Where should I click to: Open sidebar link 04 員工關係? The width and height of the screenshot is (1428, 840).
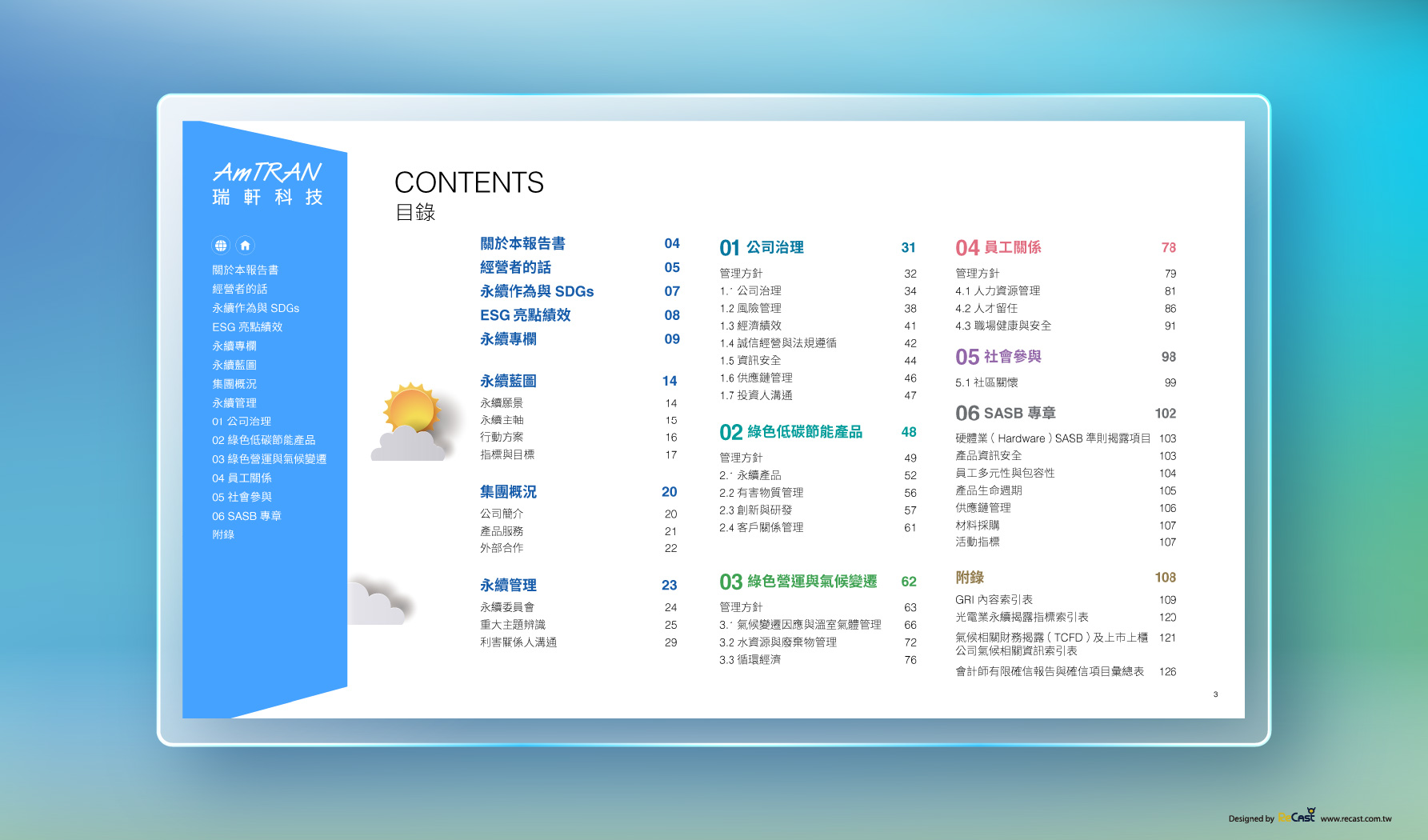tap(242, 478)
